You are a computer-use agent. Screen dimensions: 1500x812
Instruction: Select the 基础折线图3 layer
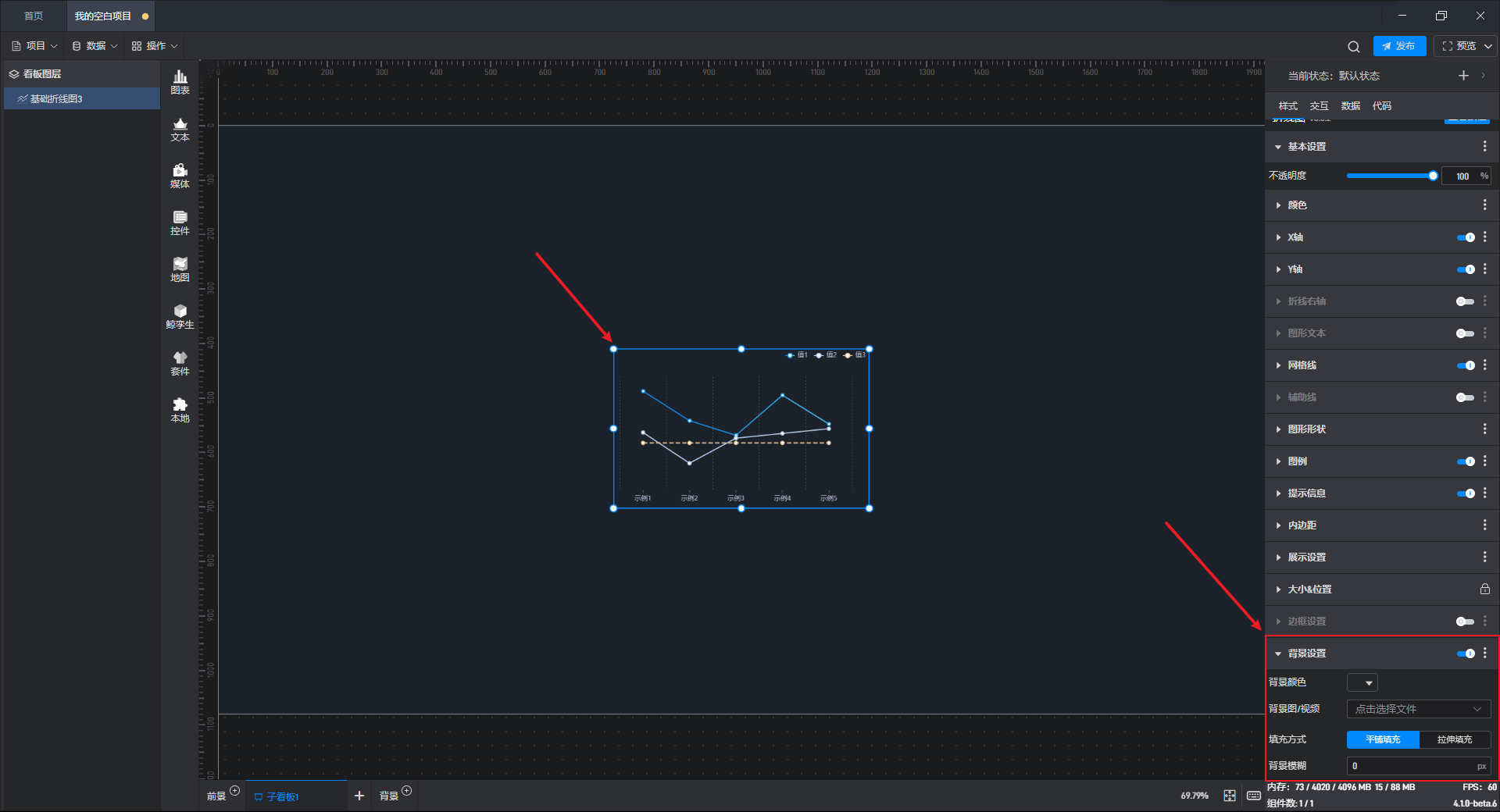(82, 98)
